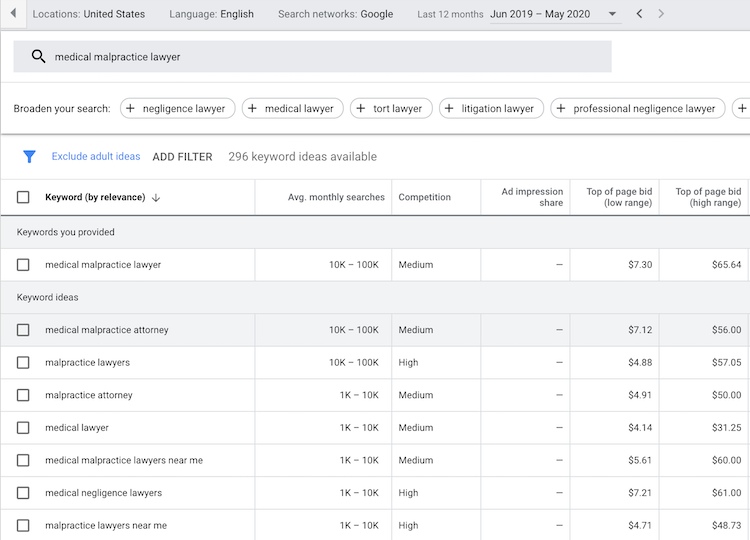Click 'Exclude adult ideas' link
Image resolution: width=750 pixels, height=540 pixels.
pos(96,157)
